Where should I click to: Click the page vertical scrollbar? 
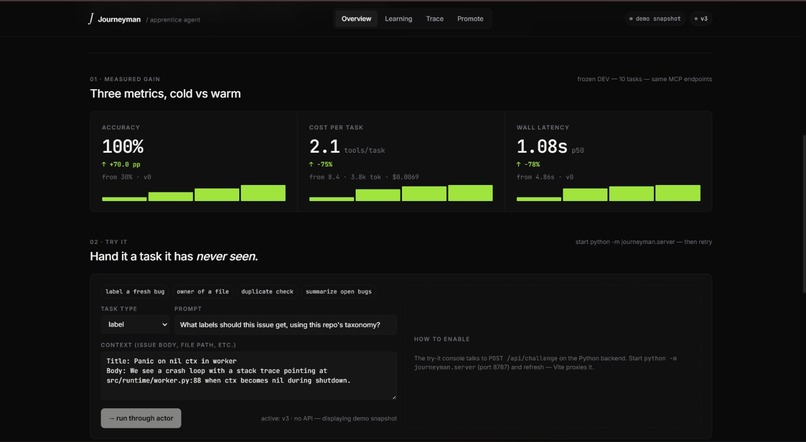click(x=803, y=215)
